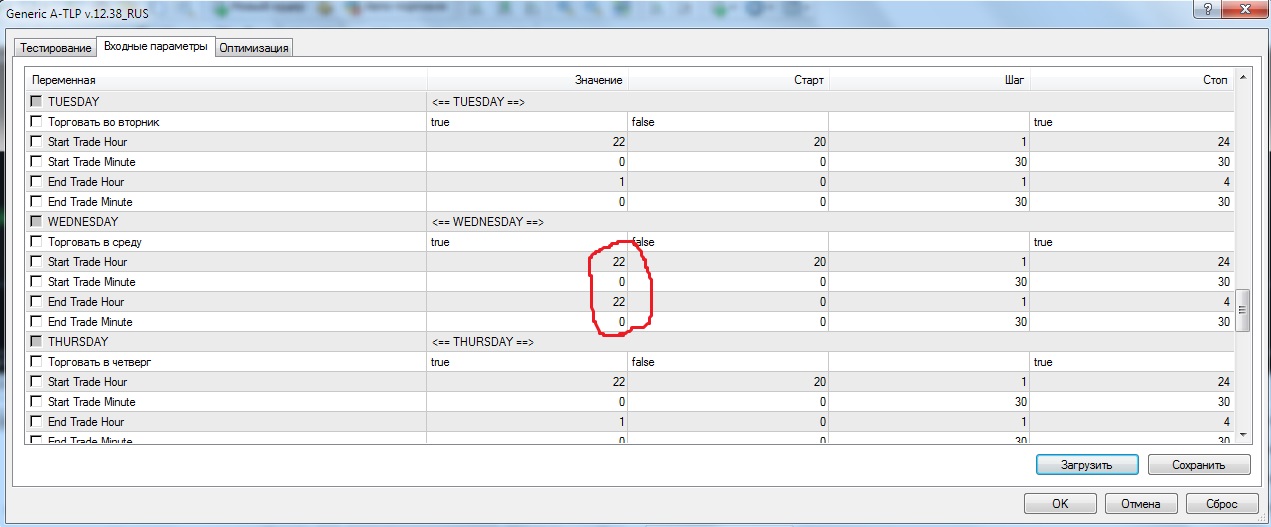
Task: Select the Стоп 'true' cell of Торговать в среду
Action: click(1132, 242)
